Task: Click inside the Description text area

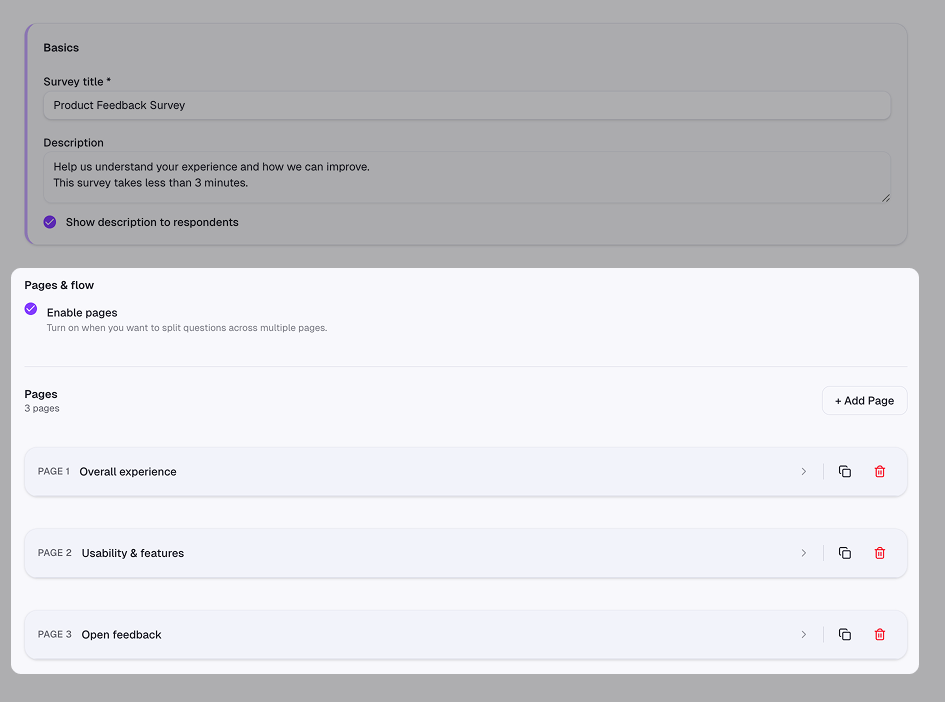Action: coord(466,175)
